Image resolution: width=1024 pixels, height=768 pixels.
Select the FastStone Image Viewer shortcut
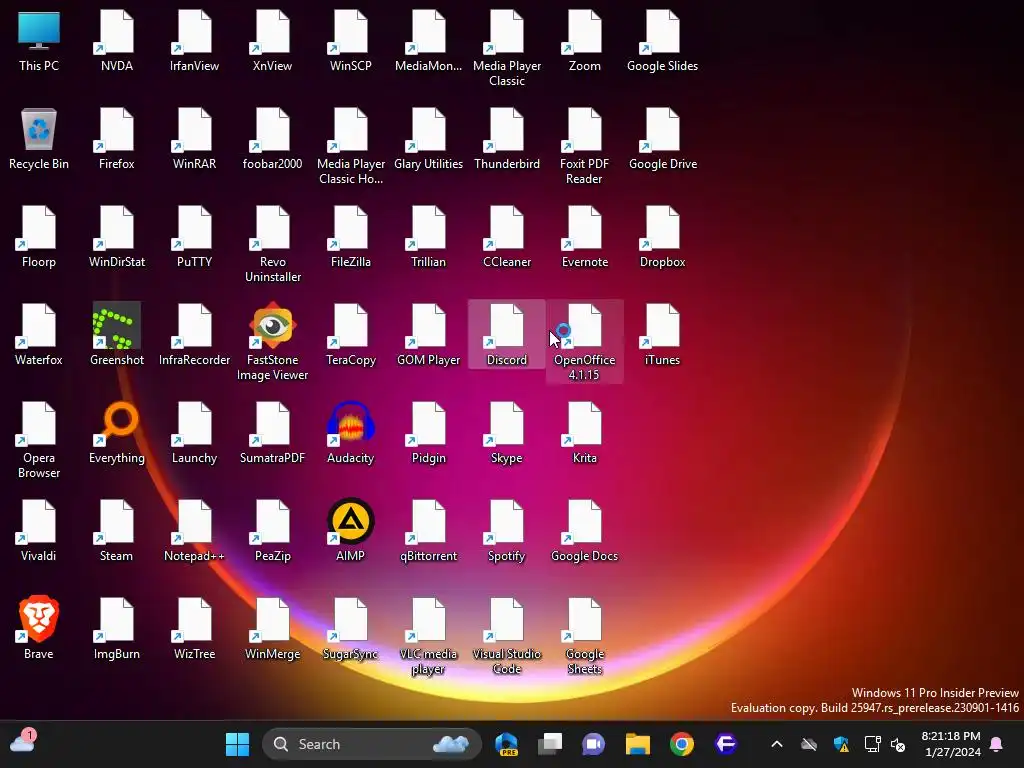[272, 342]
